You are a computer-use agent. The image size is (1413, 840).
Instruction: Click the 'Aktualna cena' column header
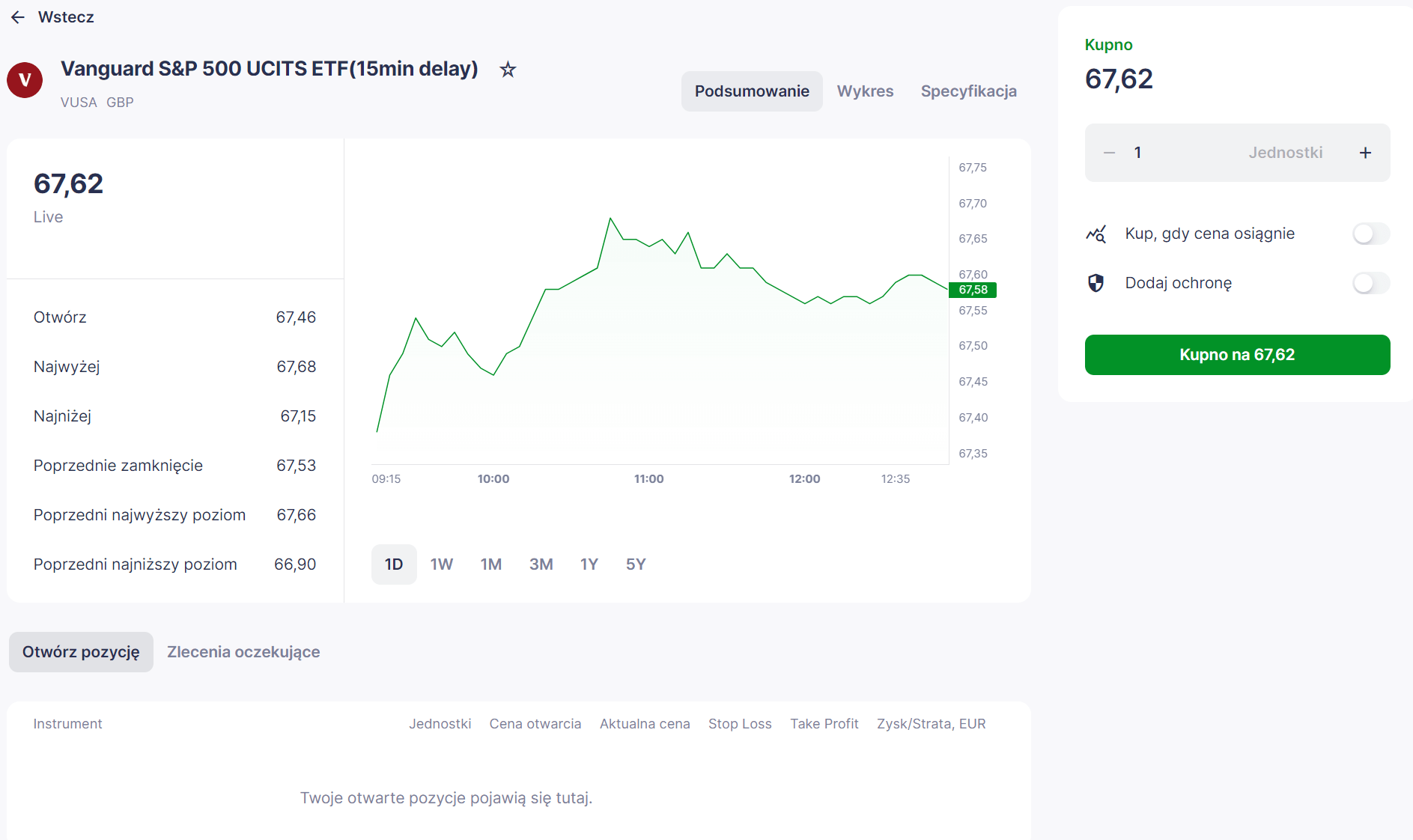[645, 724]
